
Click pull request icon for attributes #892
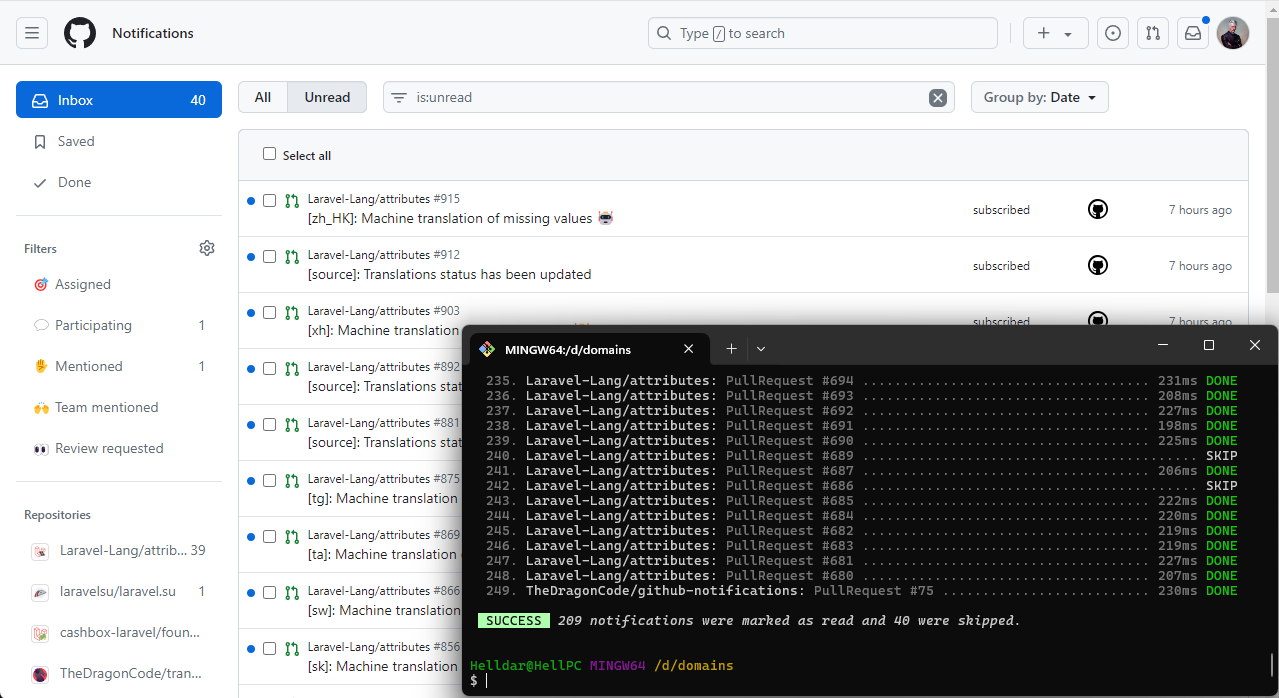[x=292, y=369]
